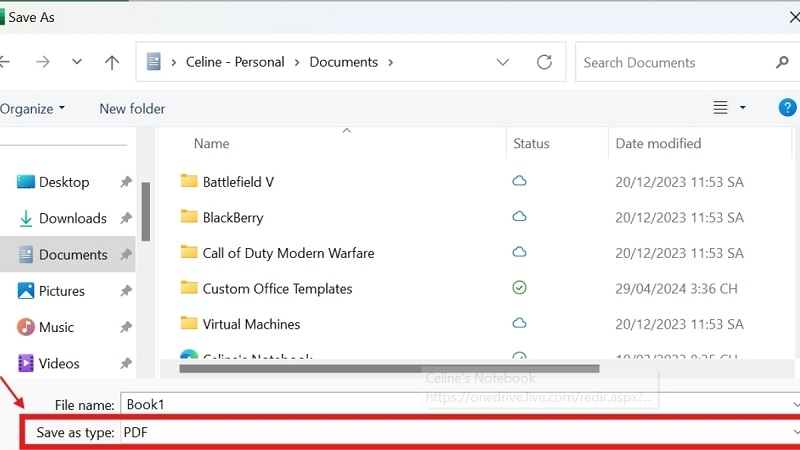Click cloud status icon for Battlefield V

coord(519,181)
